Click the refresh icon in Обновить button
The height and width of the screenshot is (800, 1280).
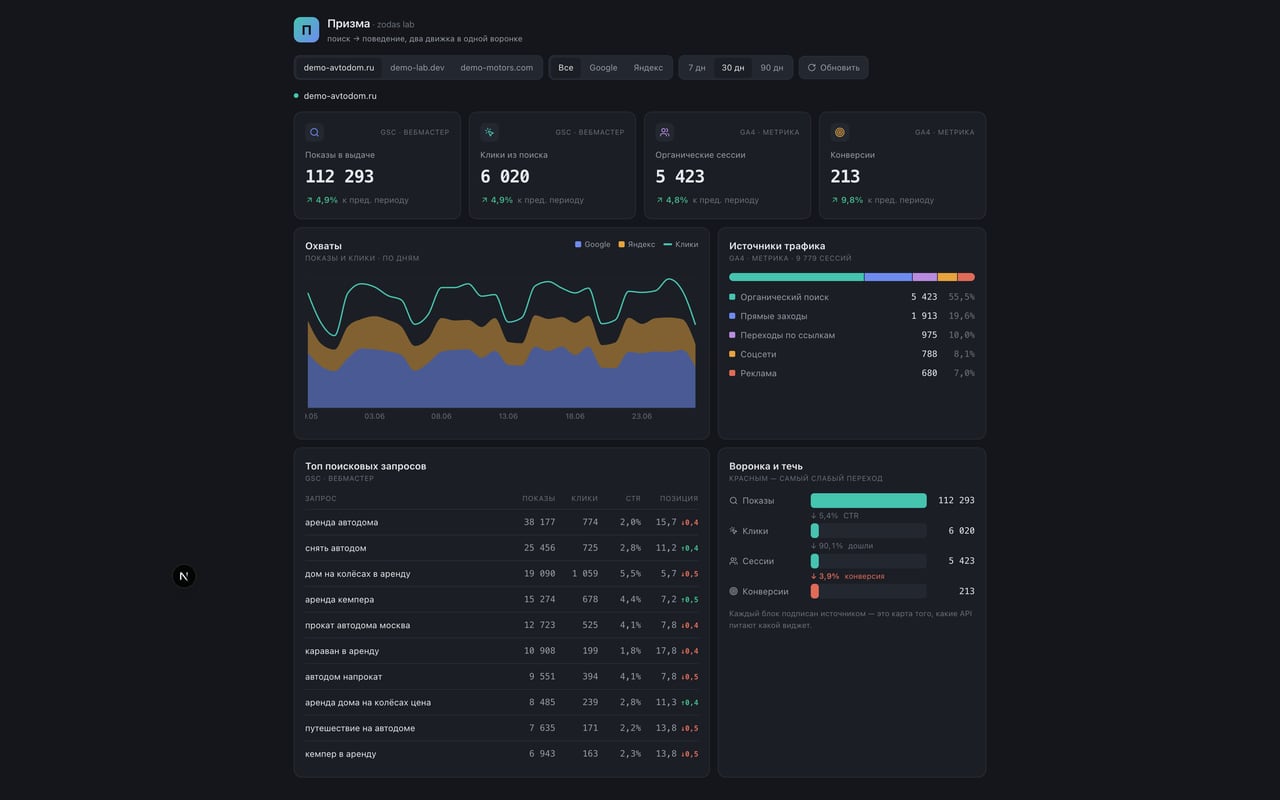(812, 68)
